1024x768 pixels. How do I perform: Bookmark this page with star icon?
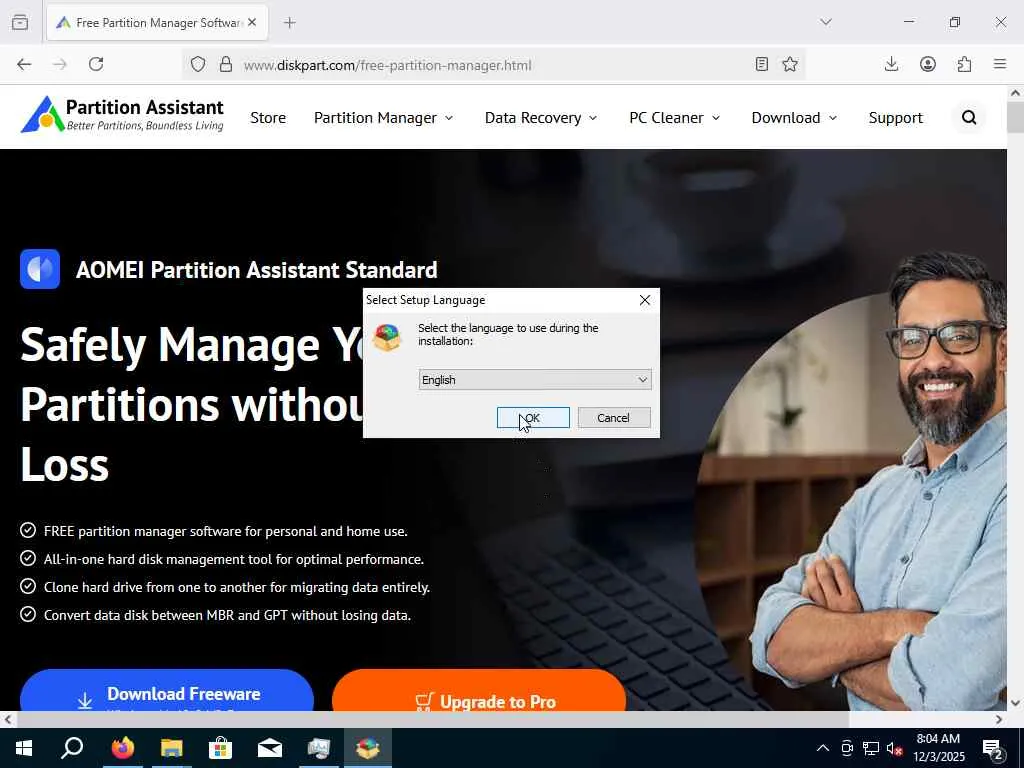(790, 64)
